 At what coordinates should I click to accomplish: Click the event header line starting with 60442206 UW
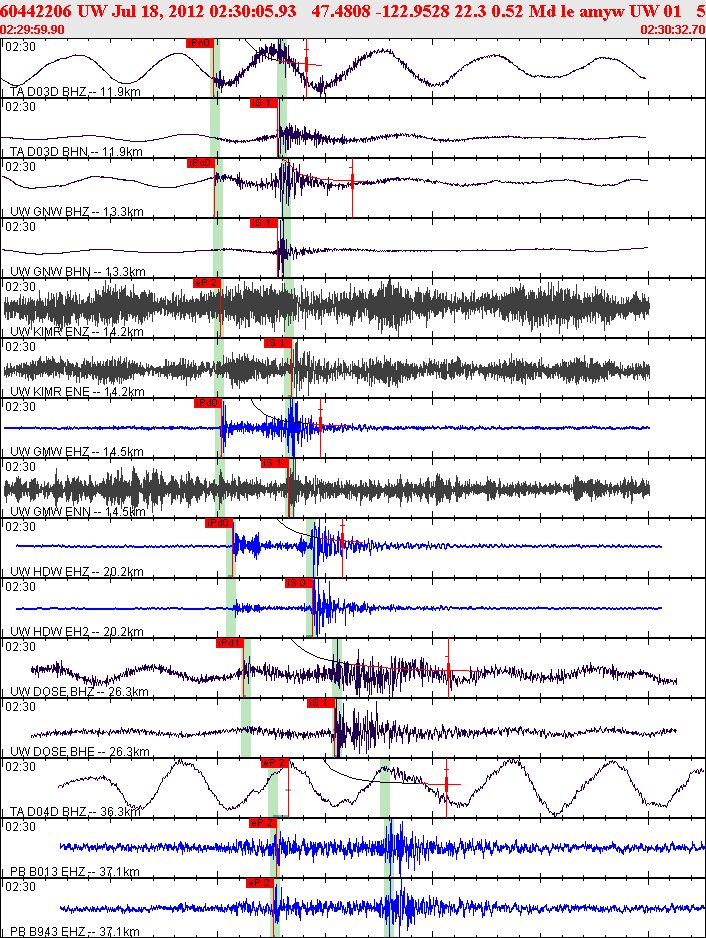(353, 11)
